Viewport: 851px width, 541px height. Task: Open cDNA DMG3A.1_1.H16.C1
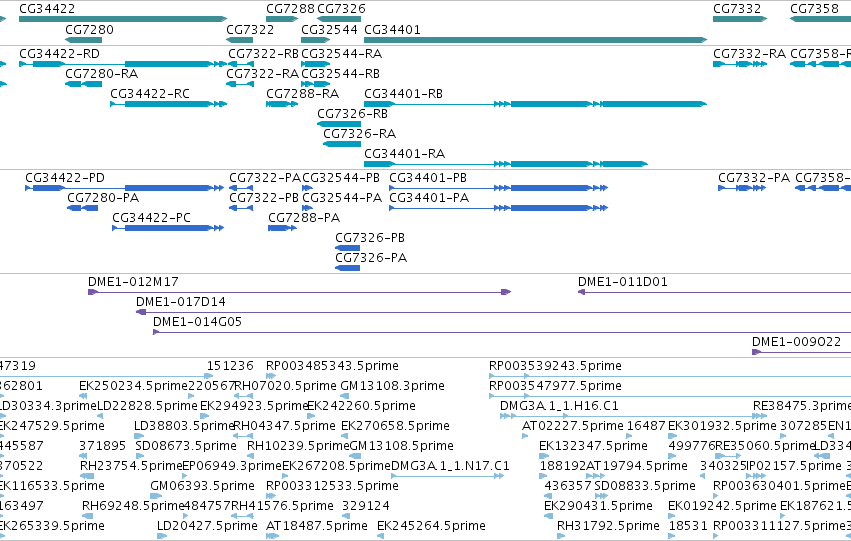coord(633,416)
